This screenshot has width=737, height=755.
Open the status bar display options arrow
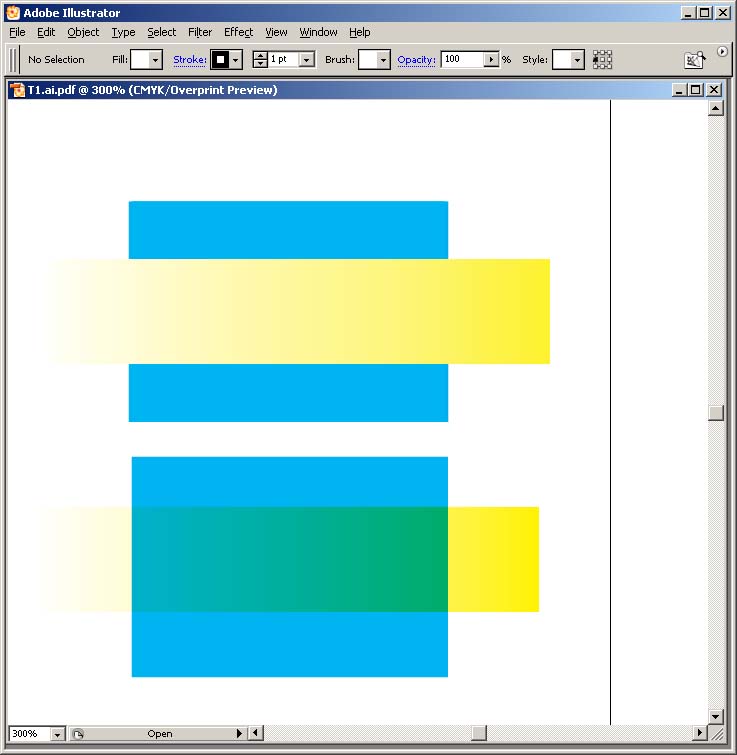pyautogui.click(x=239, y=733)
